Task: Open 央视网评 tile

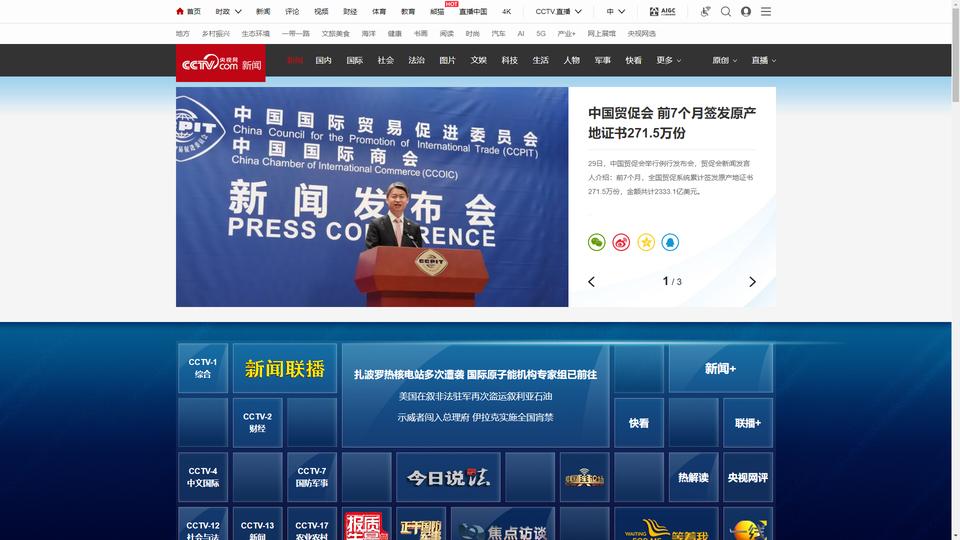Action: (x=748, y=478)
